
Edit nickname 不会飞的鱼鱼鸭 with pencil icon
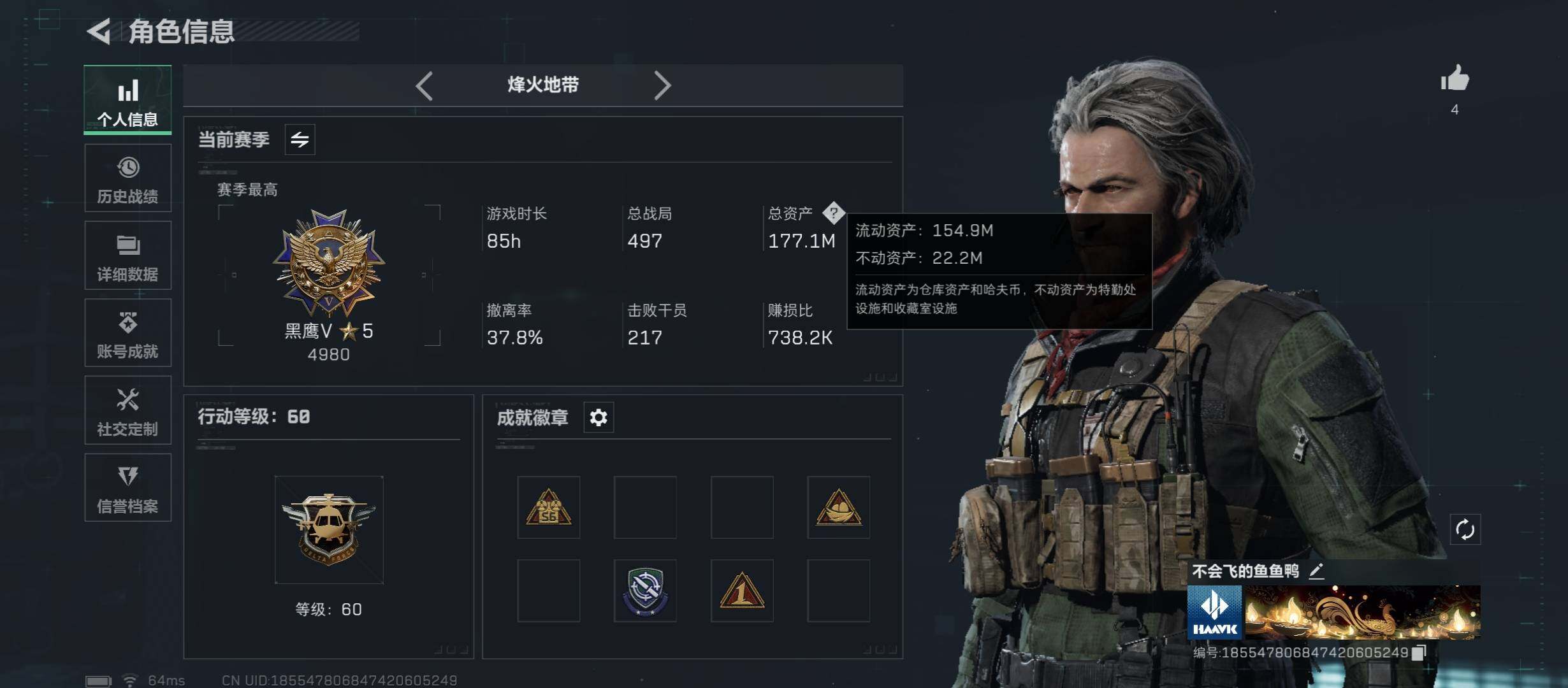[x=1316, y=571]
